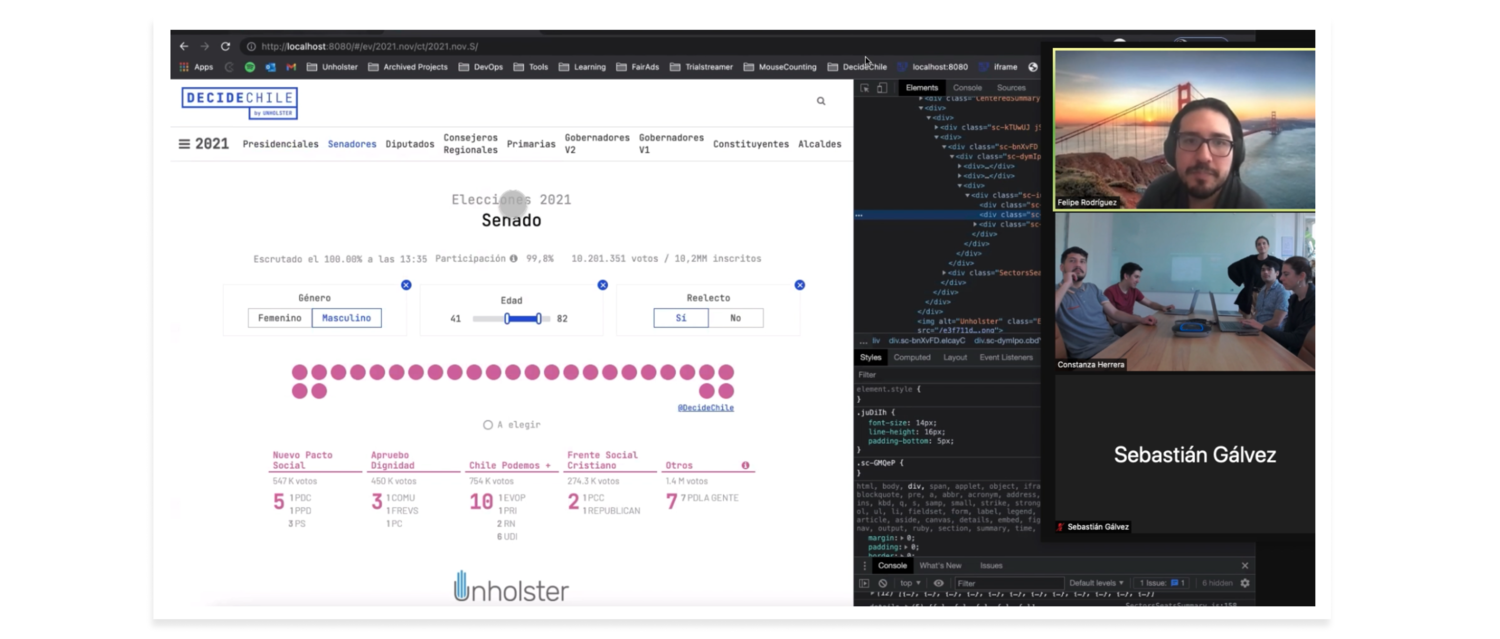Click the search magnifier icon on the page

821,101
